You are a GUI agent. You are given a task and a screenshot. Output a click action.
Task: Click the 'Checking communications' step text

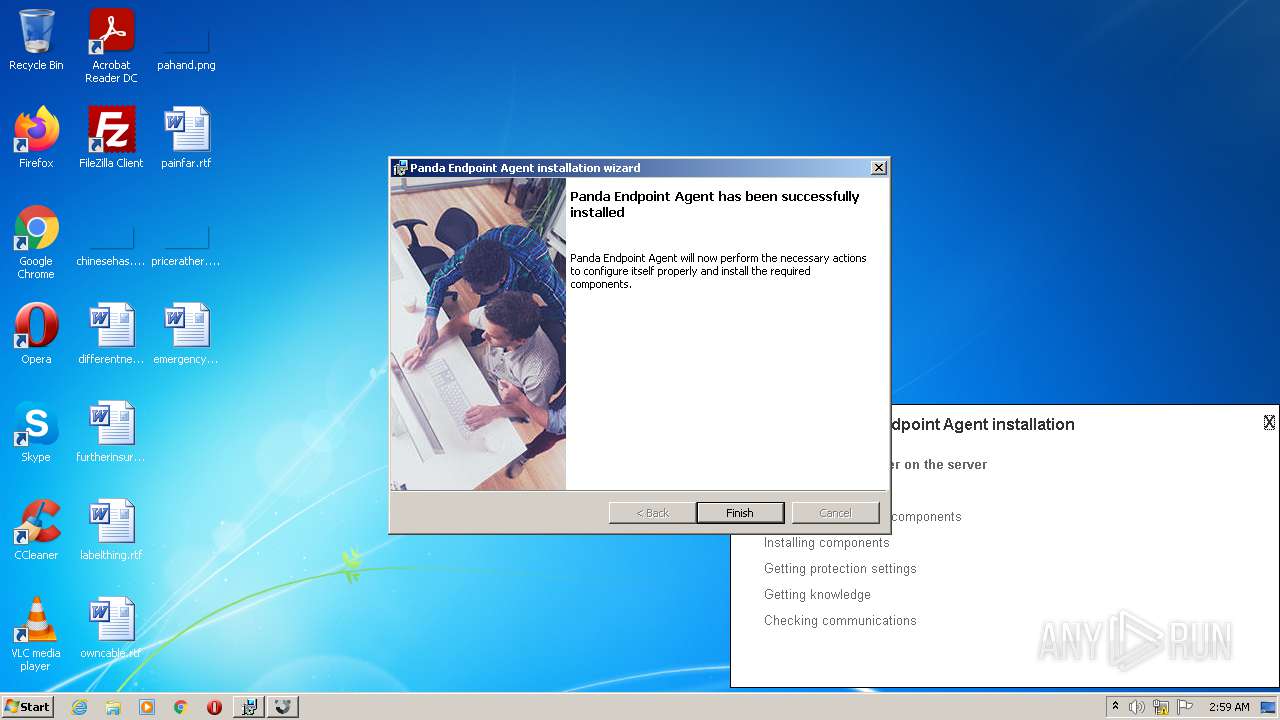[x=840, y=621]
